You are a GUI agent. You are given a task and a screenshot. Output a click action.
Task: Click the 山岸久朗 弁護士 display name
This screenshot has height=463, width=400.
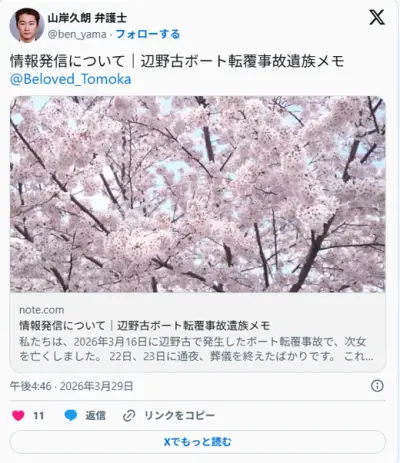[87, 18]
